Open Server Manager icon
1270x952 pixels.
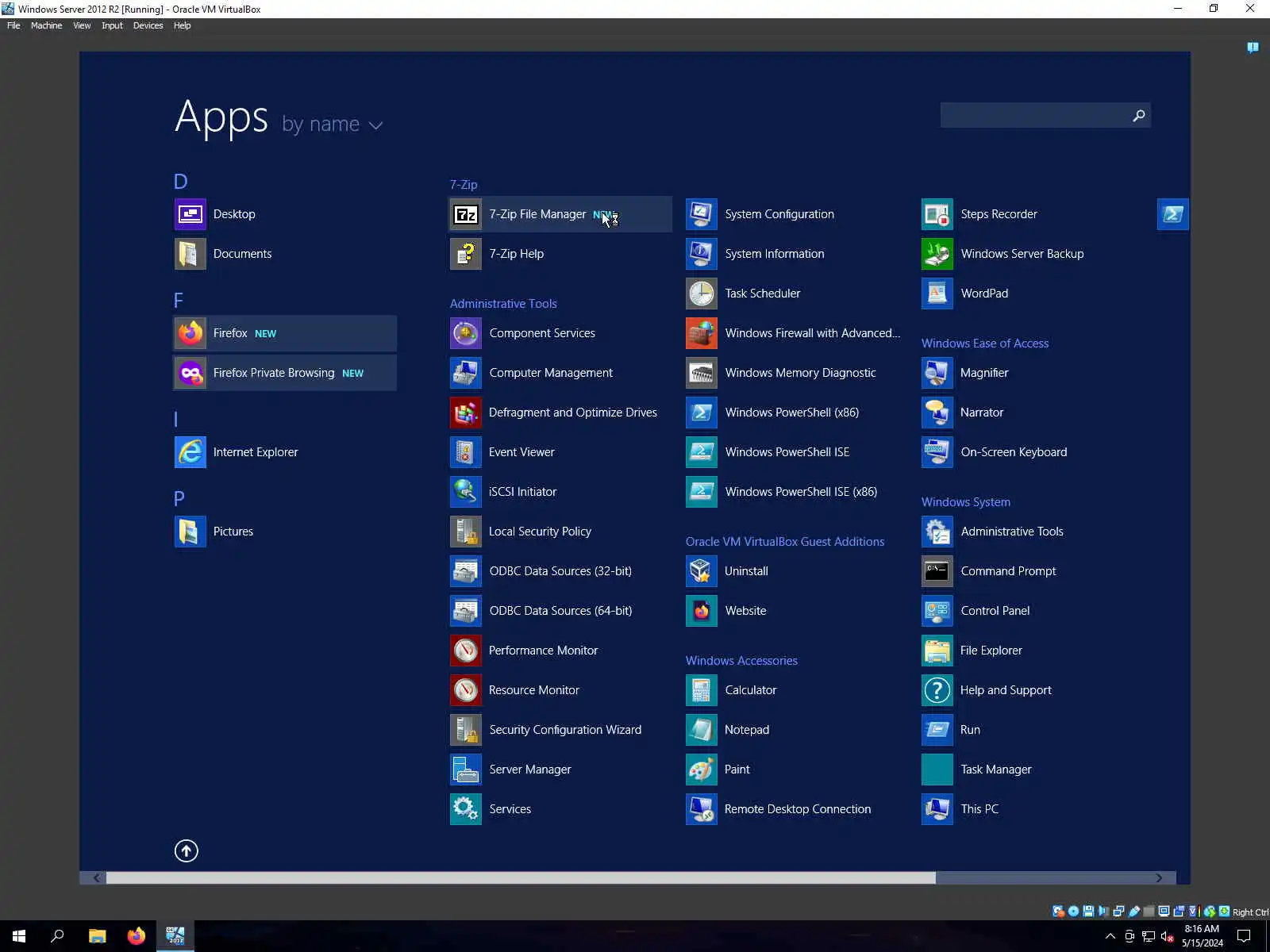(466, 770)
